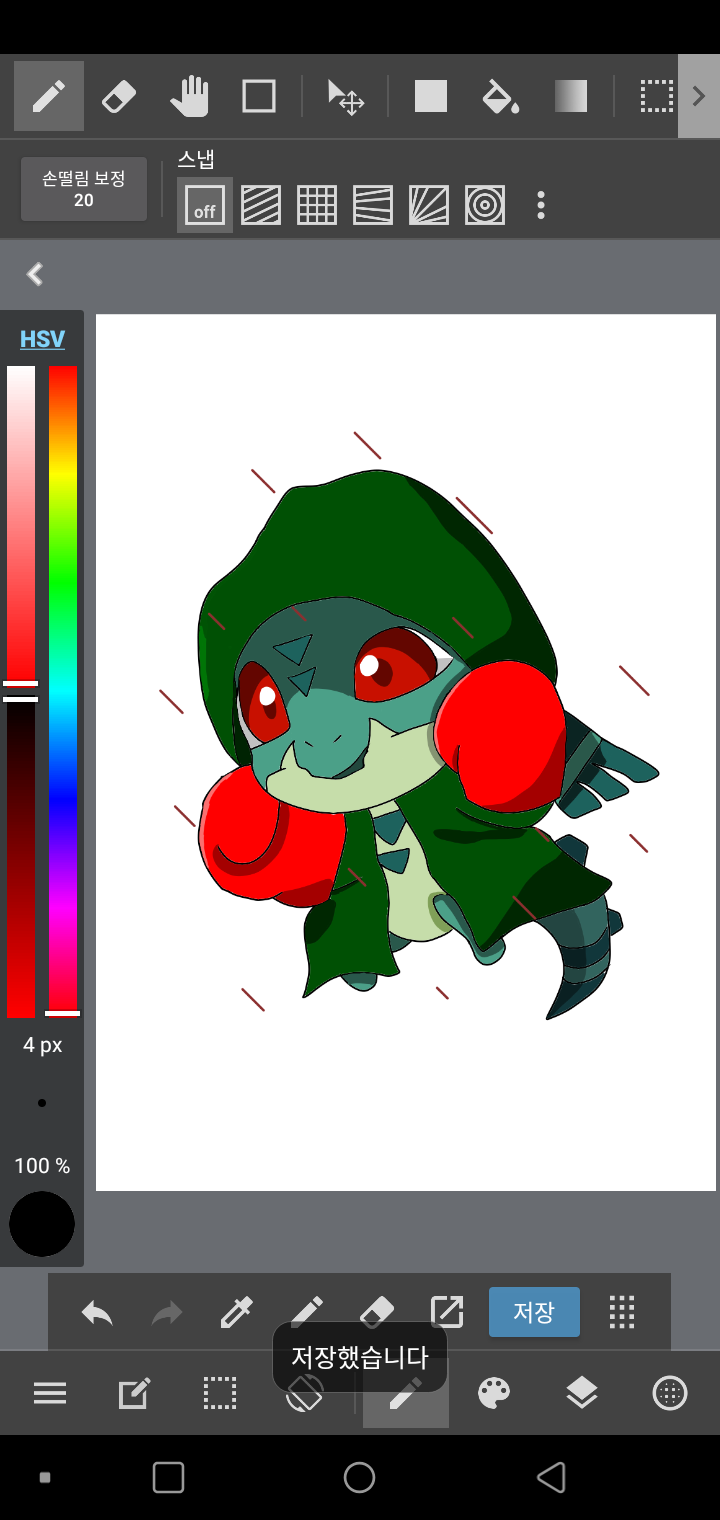Open the color palette panel
Screen dimensions: 720x1520
pos(494,1393)
